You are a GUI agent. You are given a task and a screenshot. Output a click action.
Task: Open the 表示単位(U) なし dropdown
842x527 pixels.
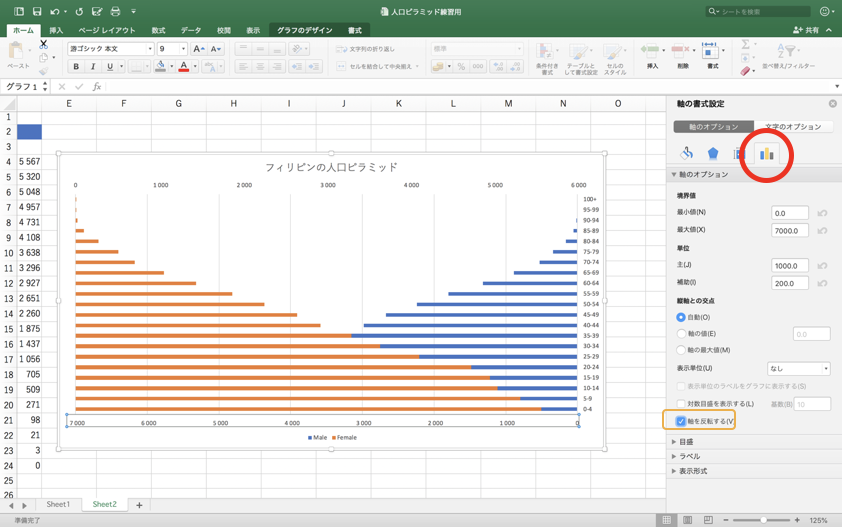pyautogui.click(x=799, y=369)
